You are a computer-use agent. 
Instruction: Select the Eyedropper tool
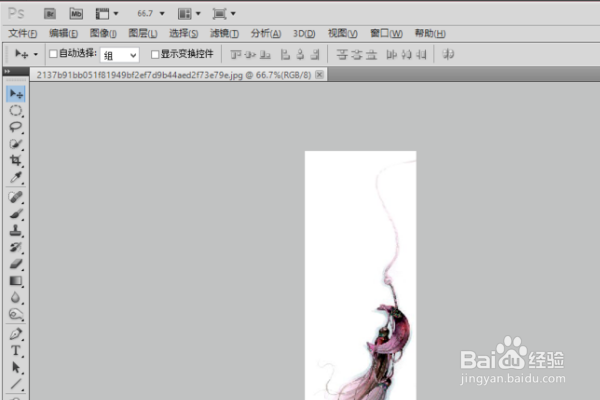click(16, 177)
